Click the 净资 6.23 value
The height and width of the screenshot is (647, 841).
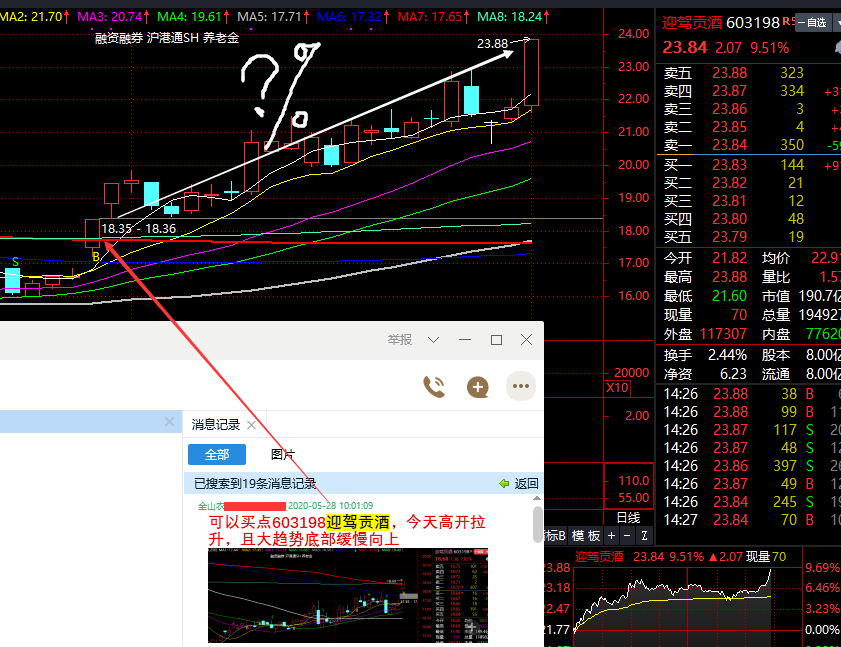click(733, 374)
